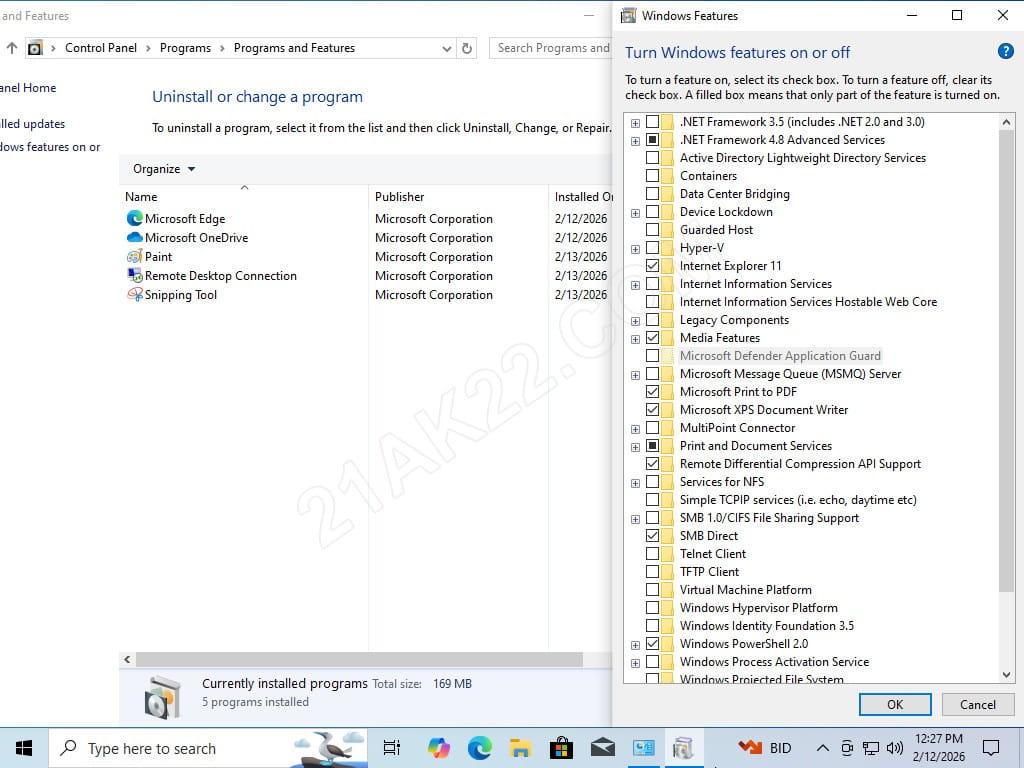Check the TFTP Client checkbox

652,571
